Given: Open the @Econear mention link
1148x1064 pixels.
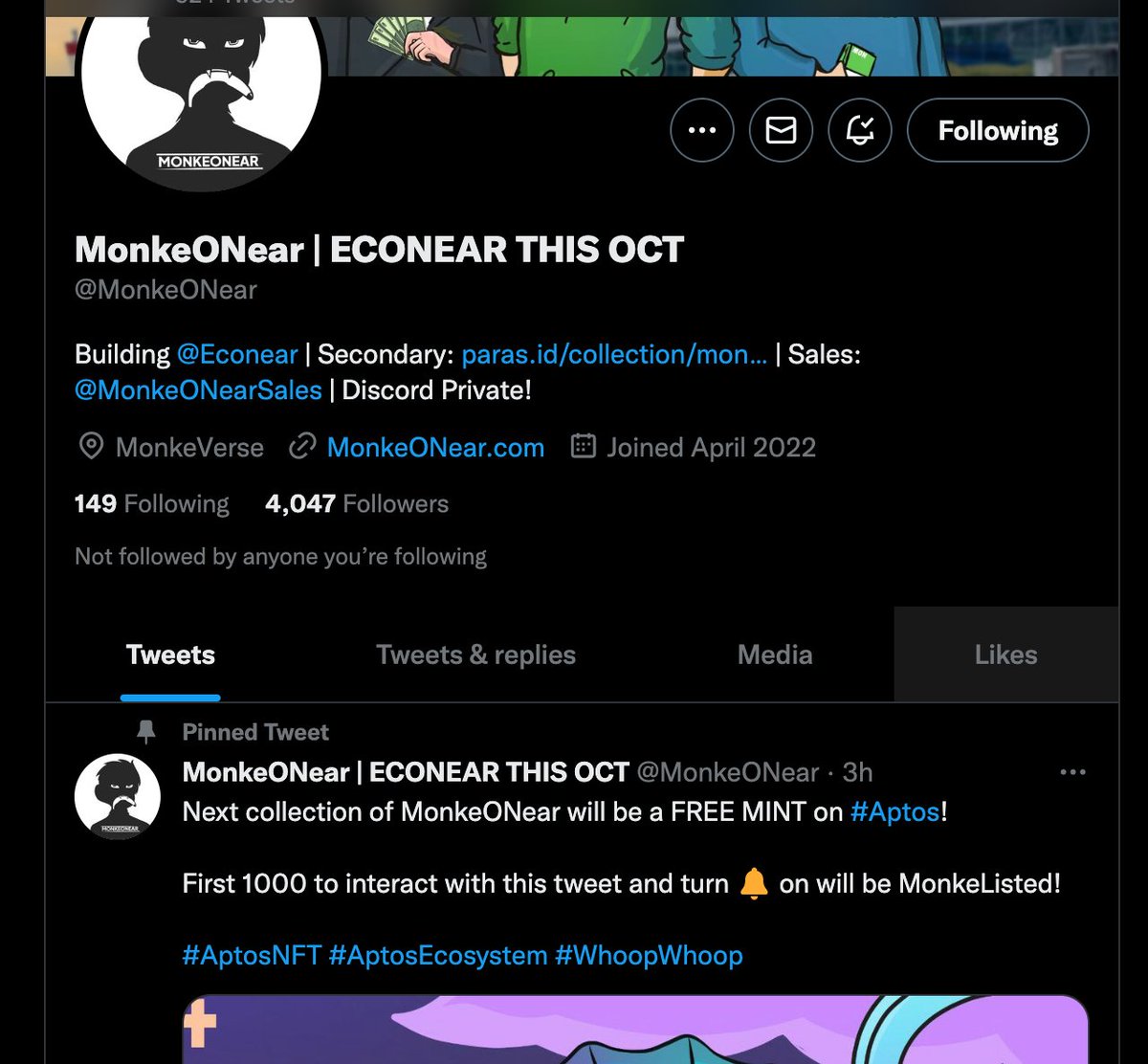Looking at the screenshot, I should (237, 354).
